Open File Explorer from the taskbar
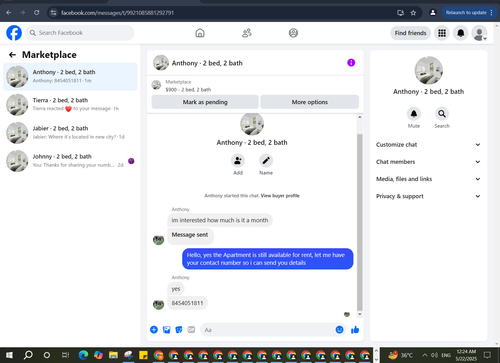 (x=113, y=355)
